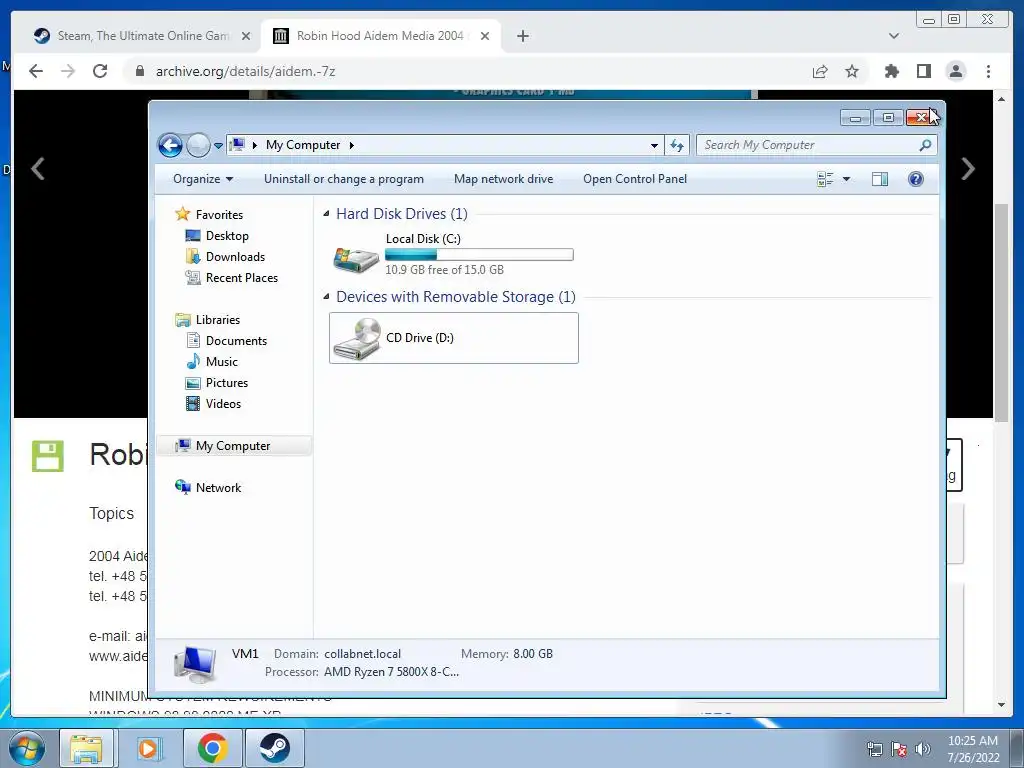Select the CD Drive (D:) icon
This screenshot has width=1024, height=768.
pyautogui.click(x=356, y=338)
